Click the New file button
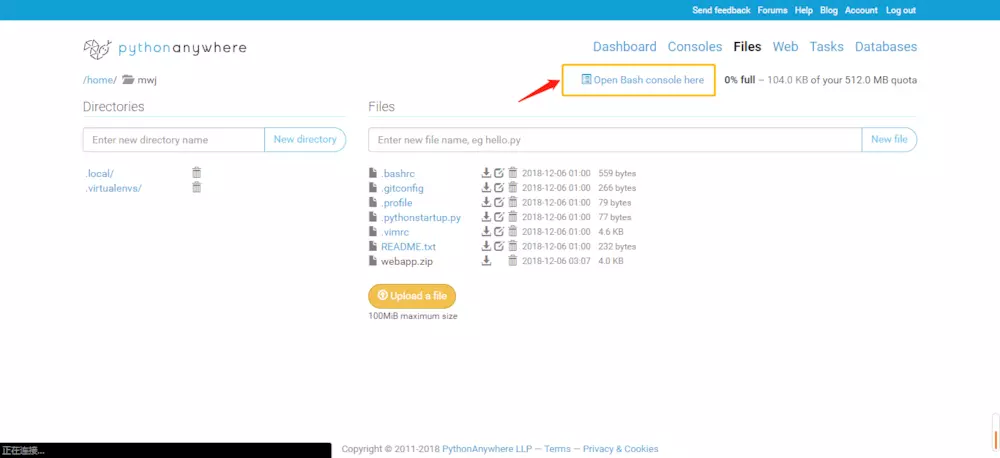Screen dimensions: 1000x458 pos(889,139)
